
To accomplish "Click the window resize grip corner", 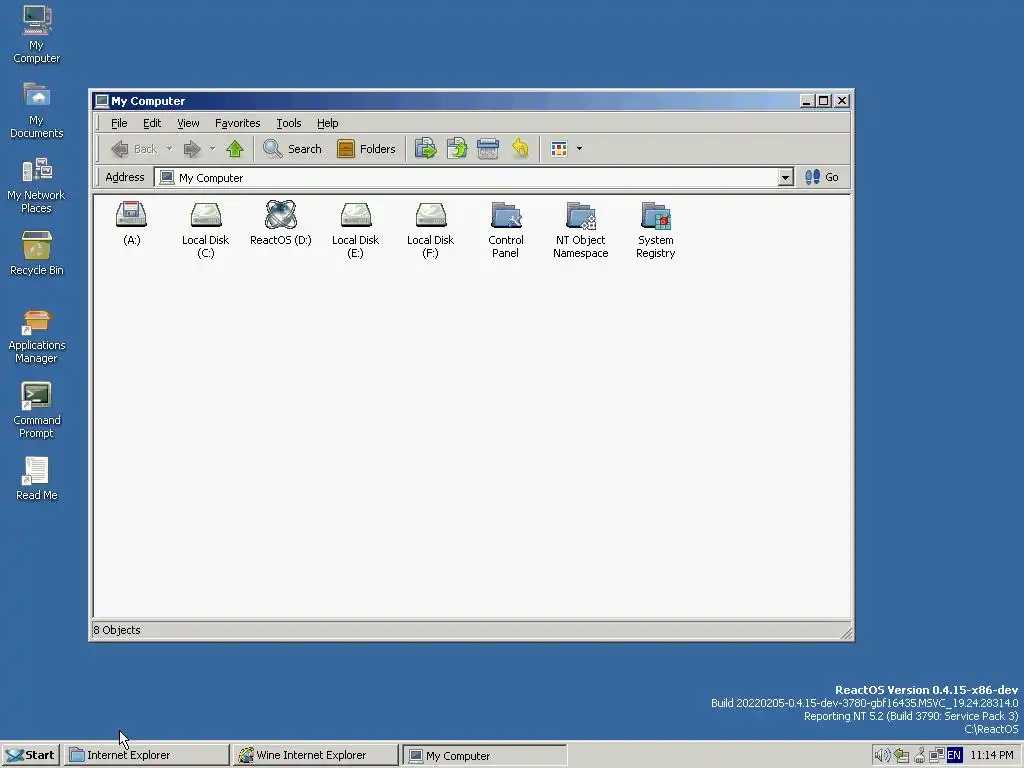I will point(846,633).
